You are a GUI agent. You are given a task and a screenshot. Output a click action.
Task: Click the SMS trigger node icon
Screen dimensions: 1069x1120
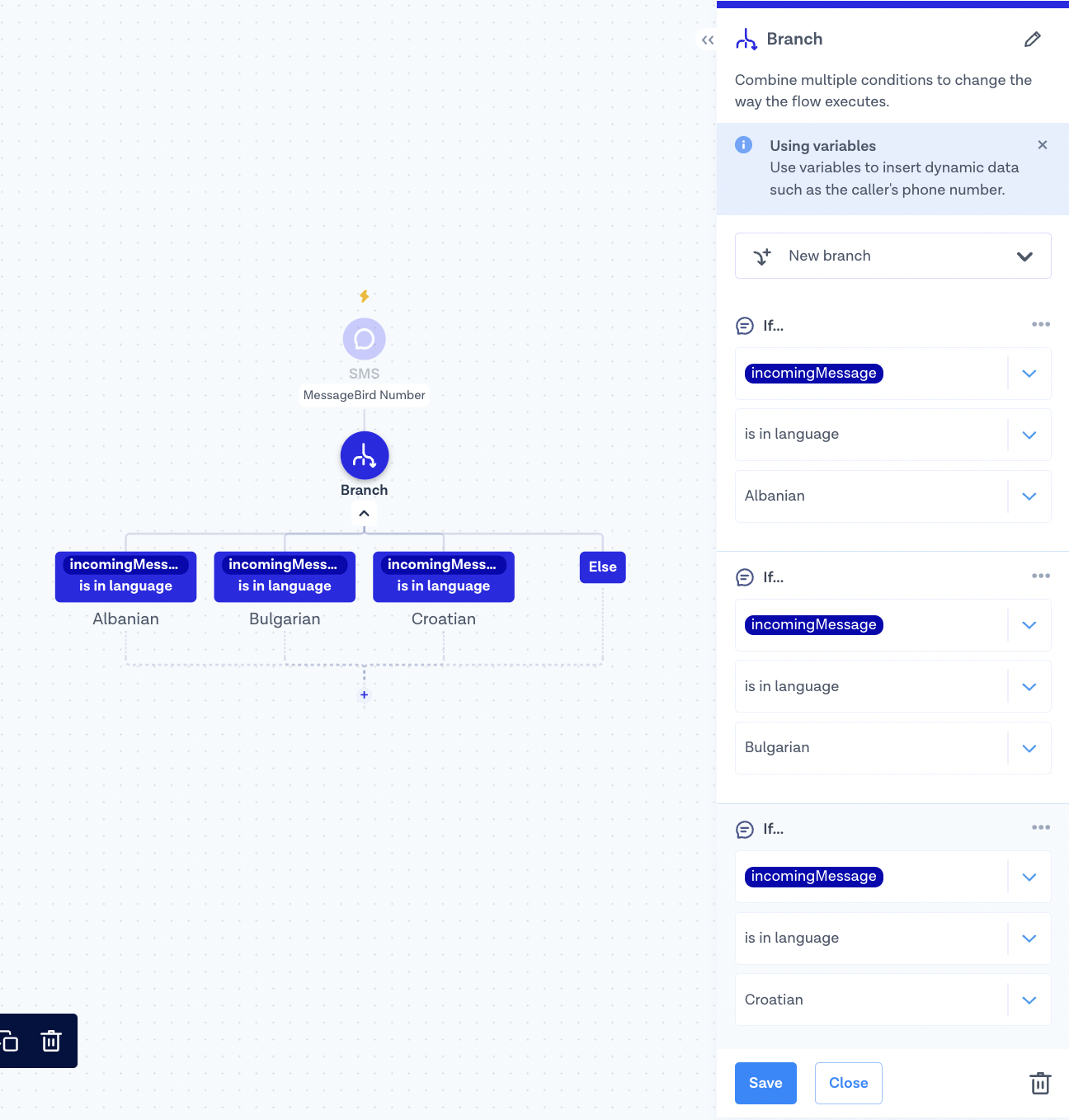click(364, 339)
